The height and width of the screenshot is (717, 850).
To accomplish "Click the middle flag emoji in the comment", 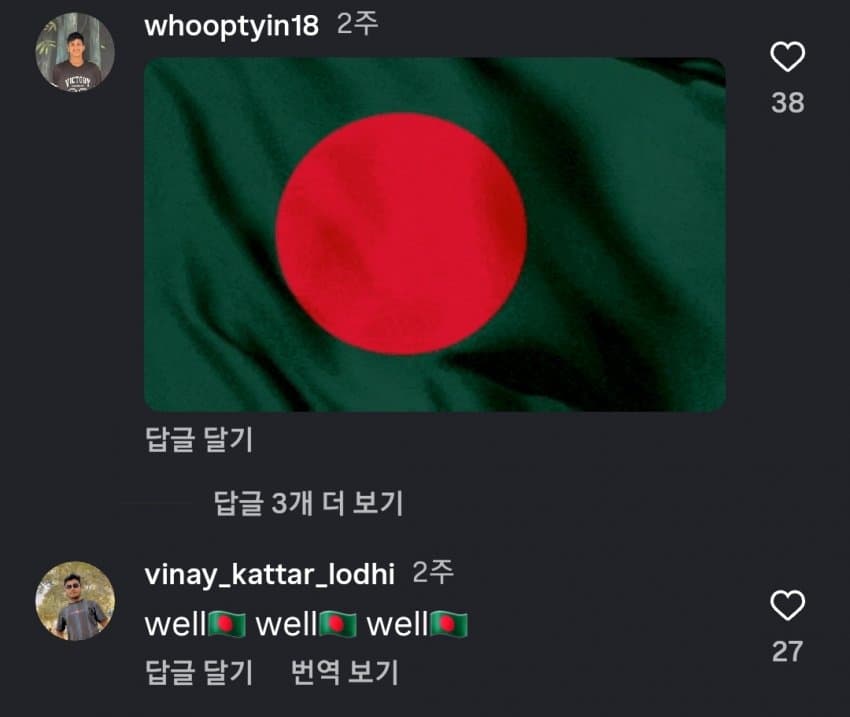I will (x=338, y=624).
